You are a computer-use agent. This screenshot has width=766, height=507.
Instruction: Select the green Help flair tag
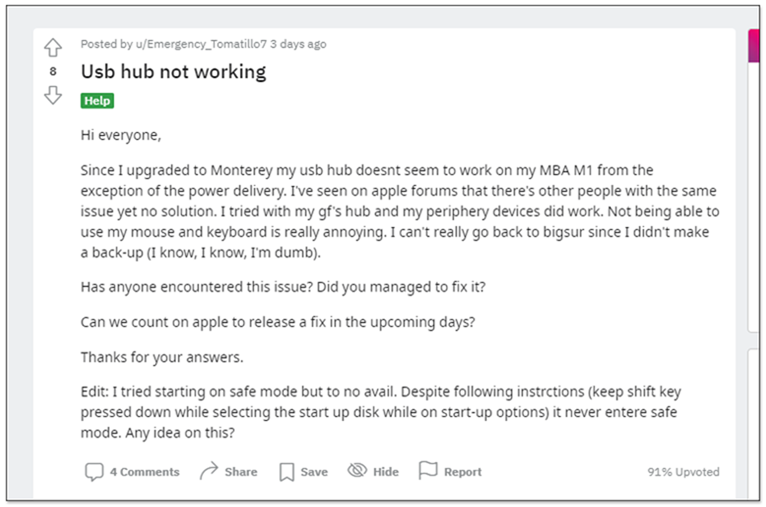tap(97, 101)
